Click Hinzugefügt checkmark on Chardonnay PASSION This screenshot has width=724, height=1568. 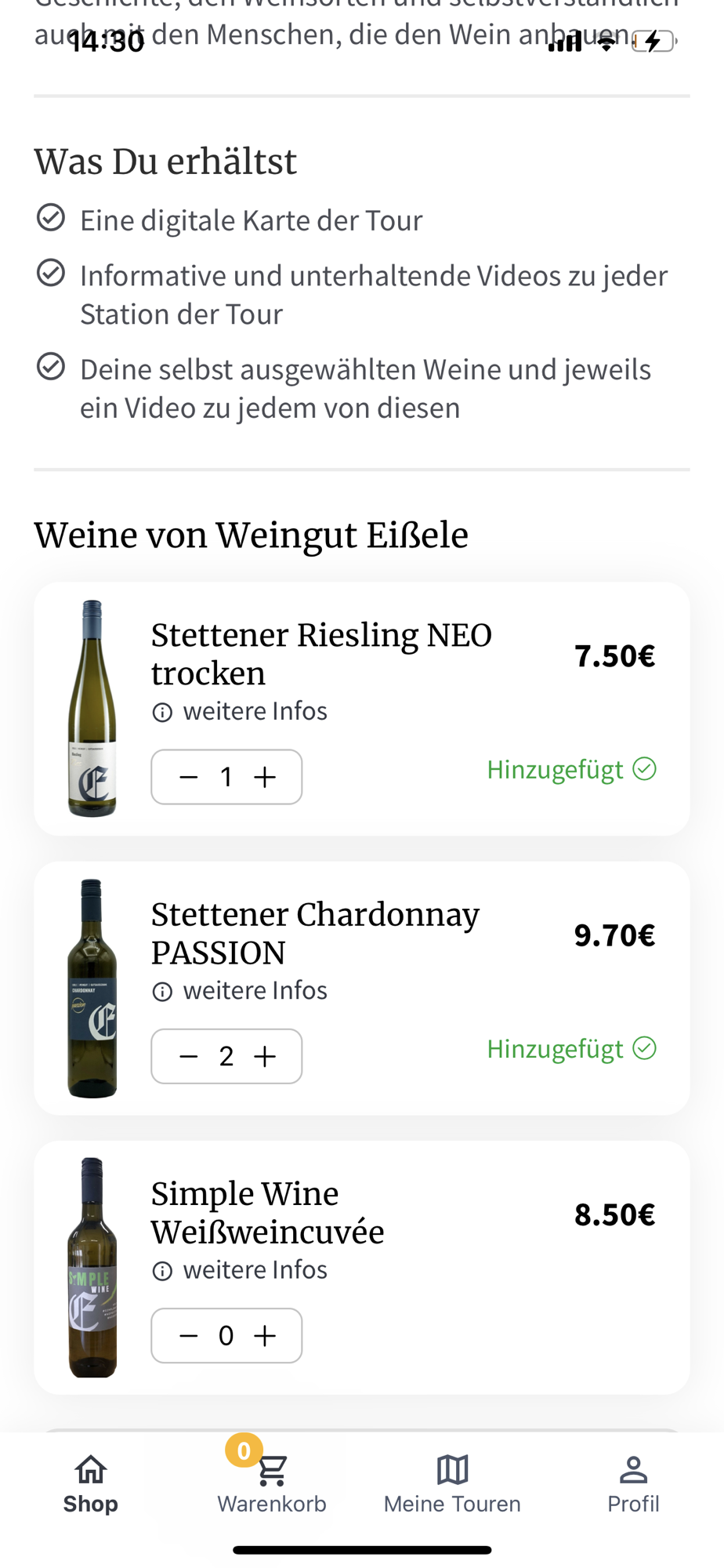645,1048
